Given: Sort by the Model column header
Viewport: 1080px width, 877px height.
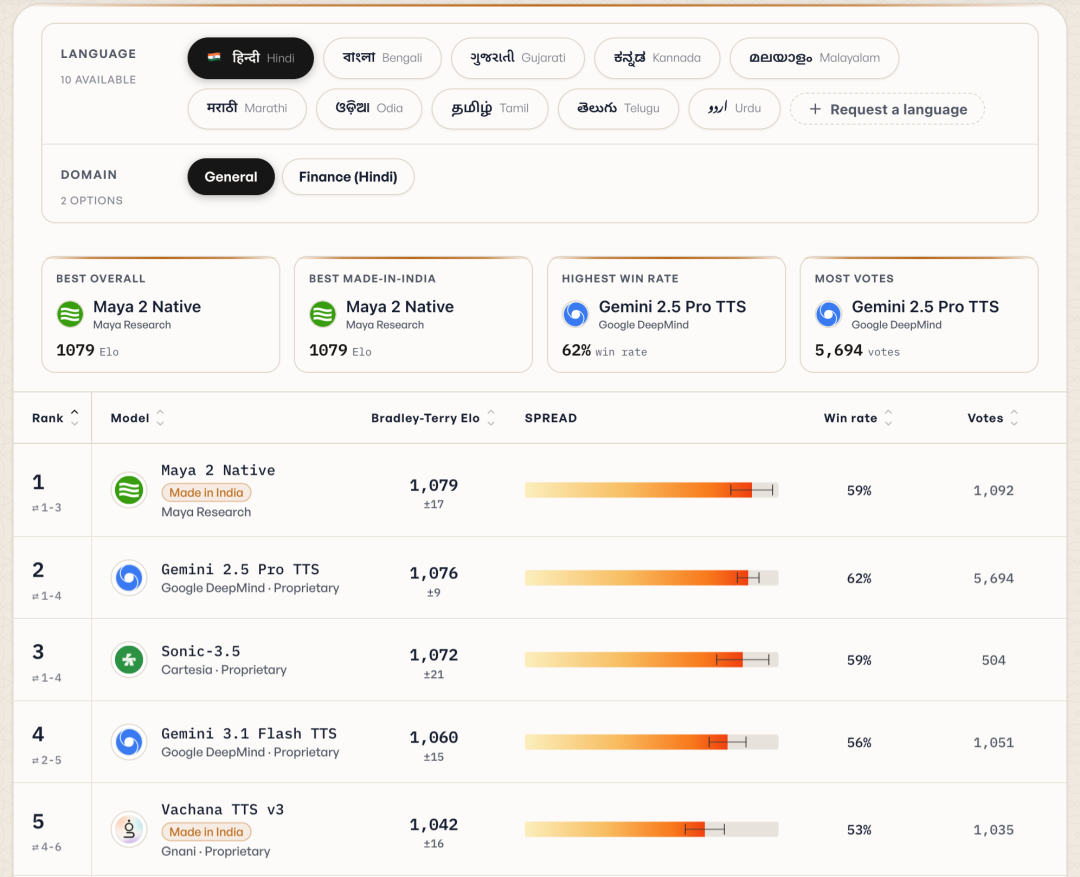Looking at the screenshot, I should tap(138, 417).
